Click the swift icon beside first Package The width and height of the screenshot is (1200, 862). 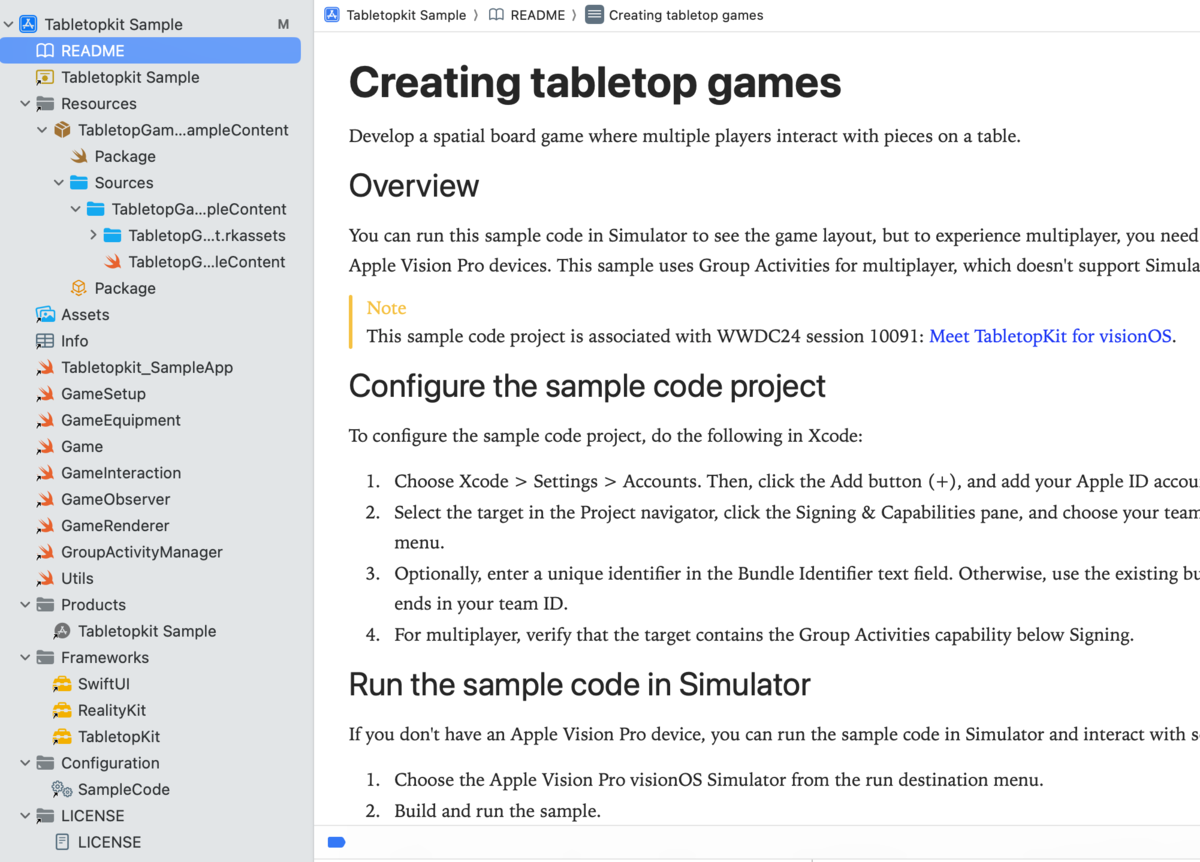[x=78, y=157]
